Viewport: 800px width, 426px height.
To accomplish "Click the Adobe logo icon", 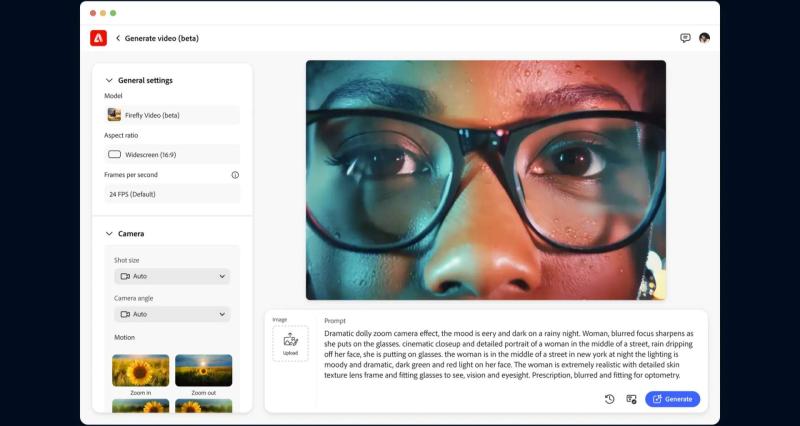I will pos(98,38).
